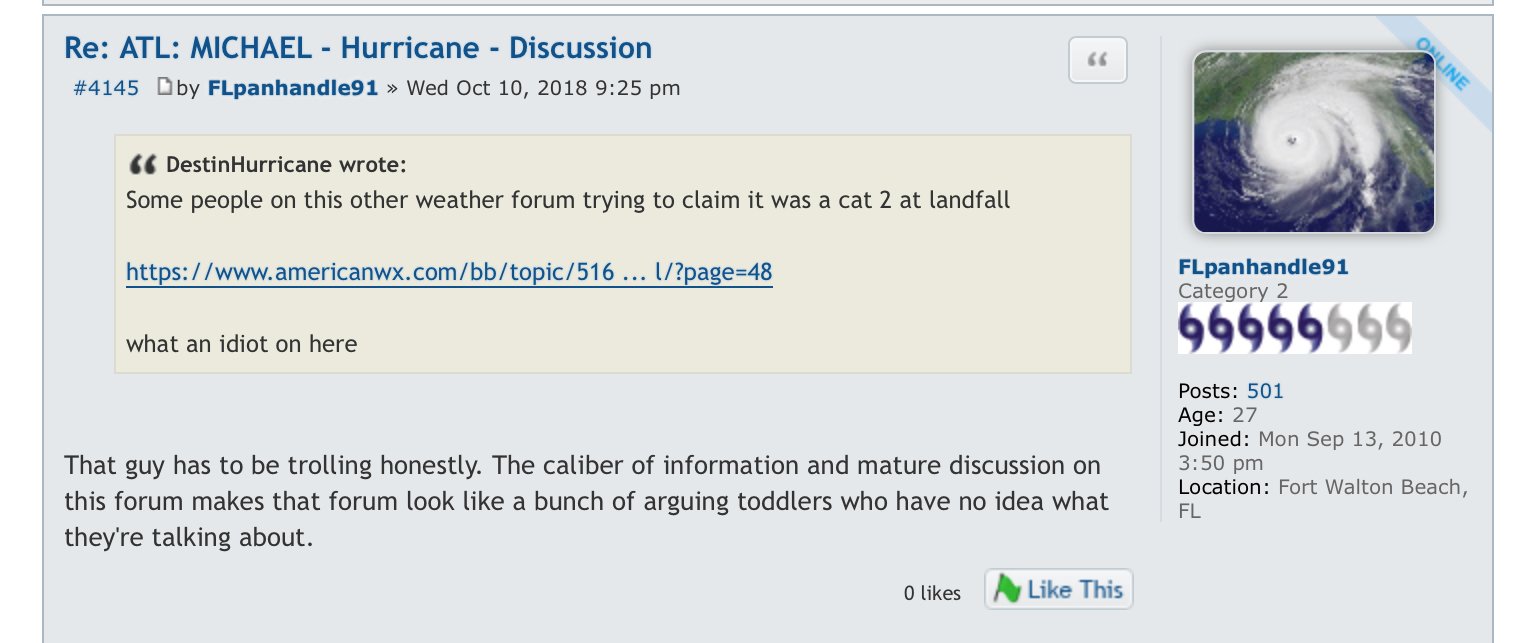Viewport: 1536px width, 643px height.
Task: Open the post number #4145 permalink
Action: pos(106,88)
